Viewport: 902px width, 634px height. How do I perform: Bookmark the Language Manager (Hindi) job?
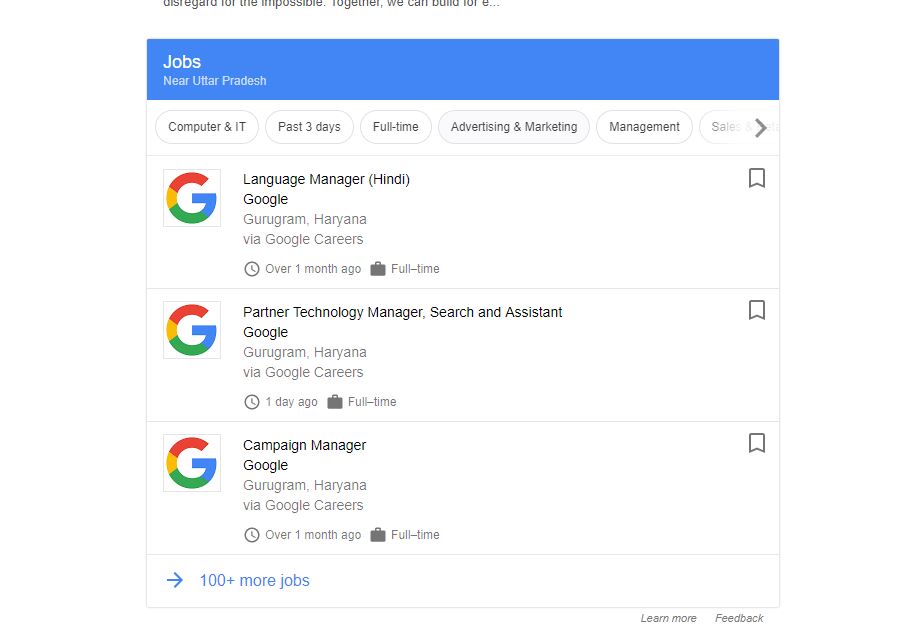point(756,178)
